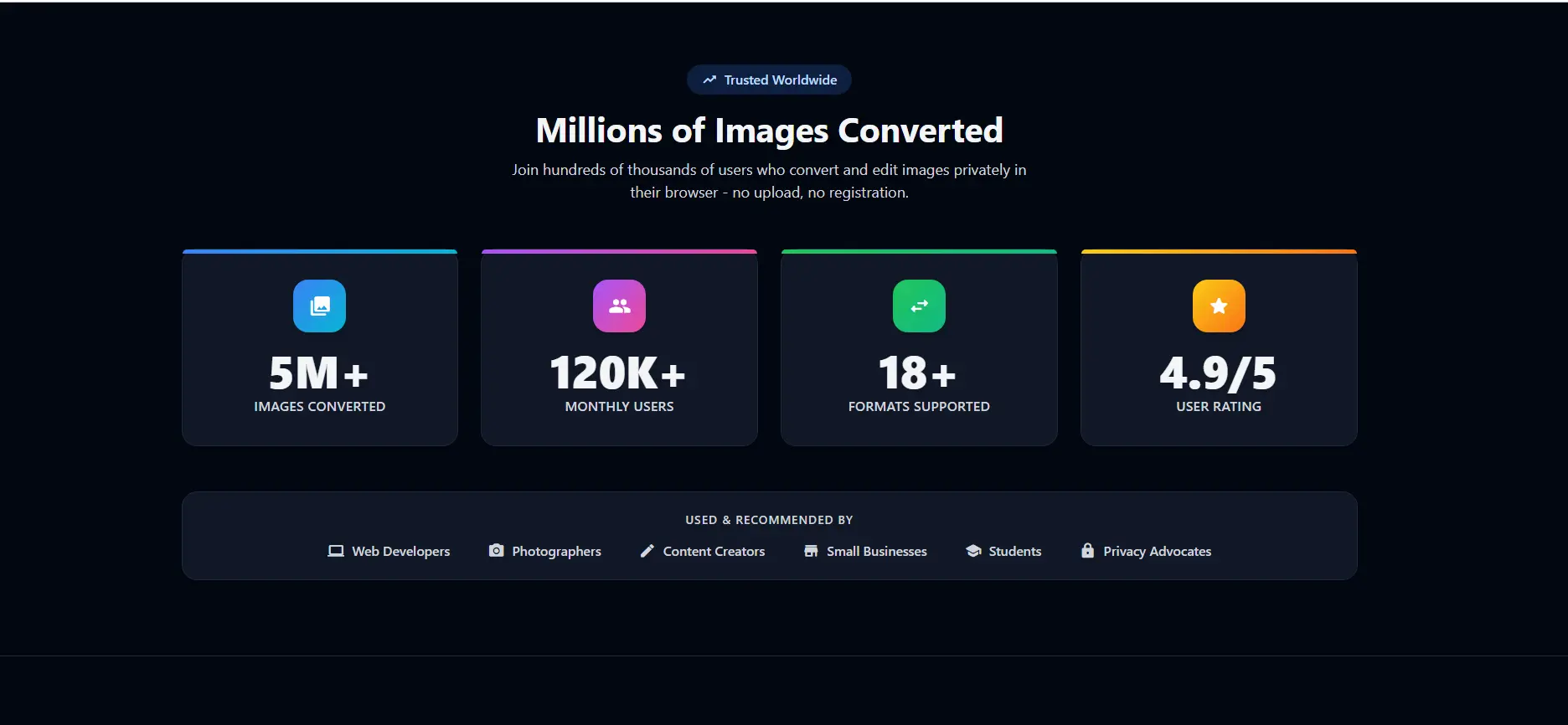Image resolution: width=1568 pixels, height=725 pixels.
Task: Click the camera icon beside Photographers
Action: [x=497, y=550]
